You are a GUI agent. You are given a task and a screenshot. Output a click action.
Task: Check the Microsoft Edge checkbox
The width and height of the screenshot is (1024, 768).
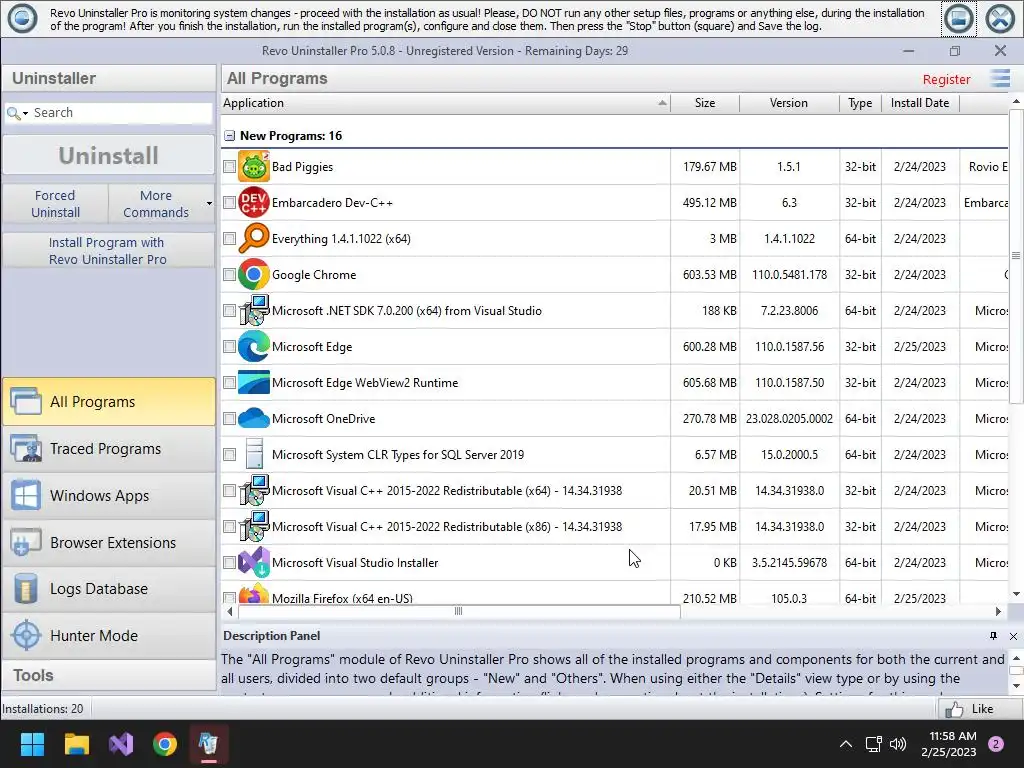coord(229,346)
